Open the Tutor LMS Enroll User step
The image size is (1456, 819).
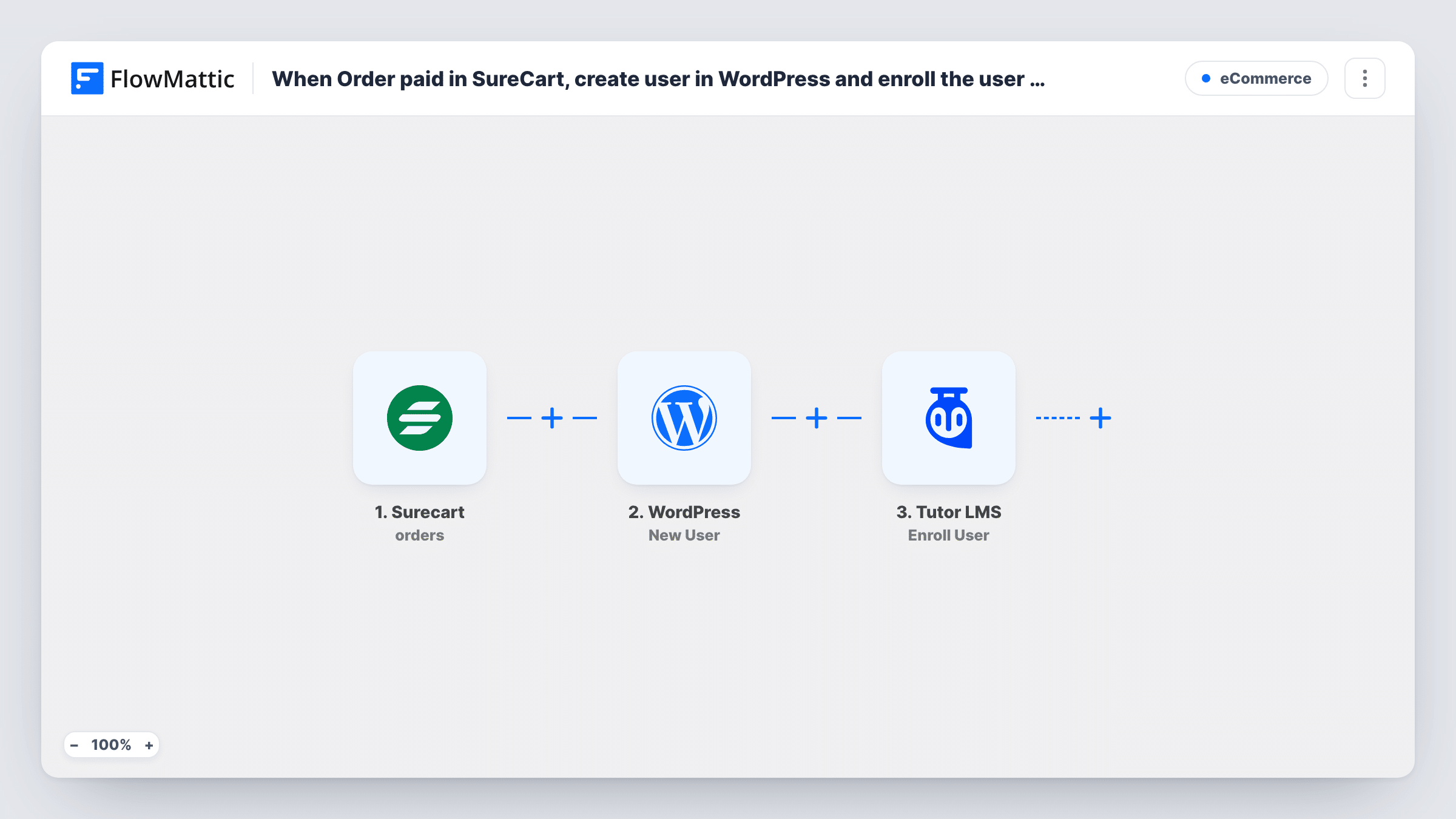(948, 417)
